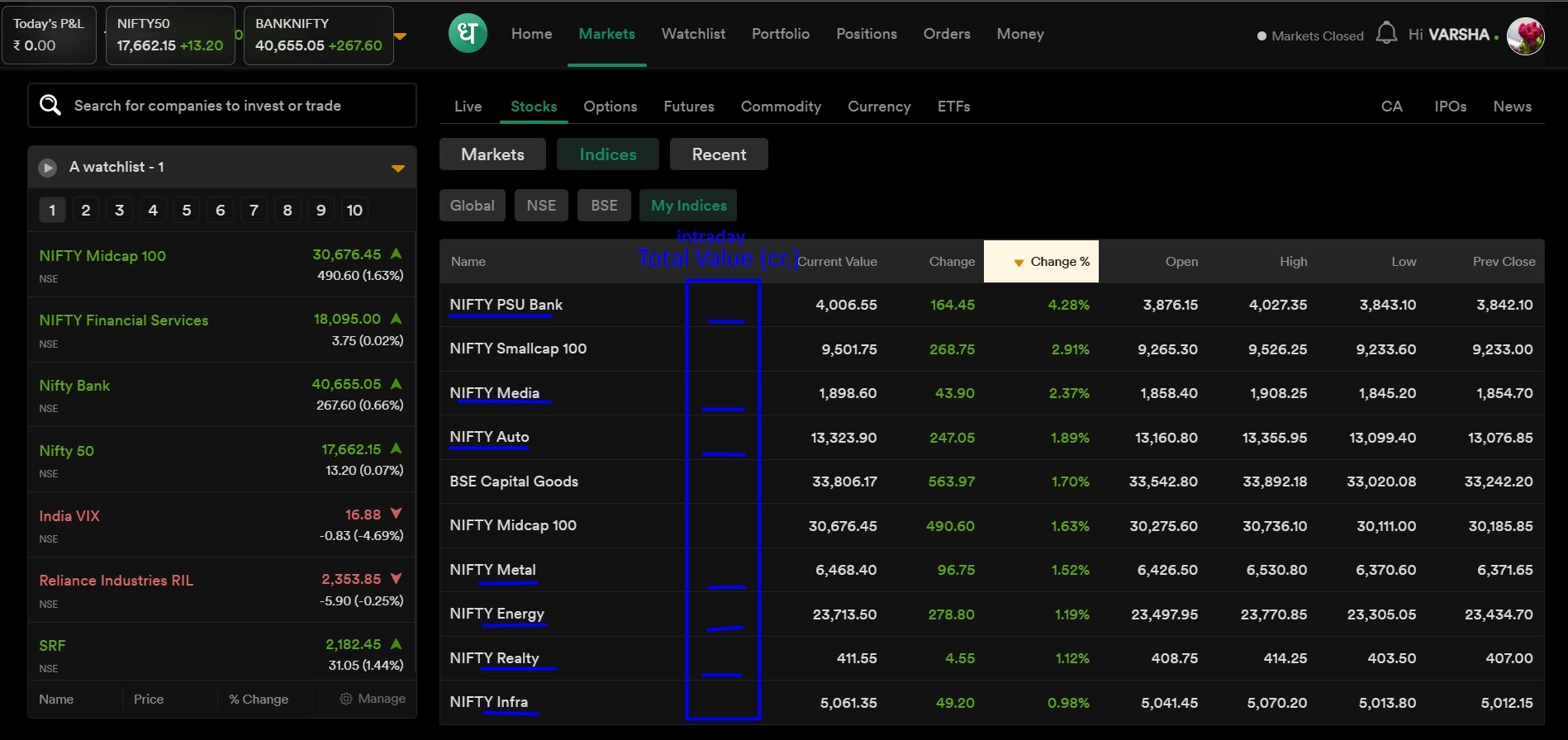Click the watchlist play icon
Image resolution: width=1568 pixels, height=740 pixels.
pos(48,168)
